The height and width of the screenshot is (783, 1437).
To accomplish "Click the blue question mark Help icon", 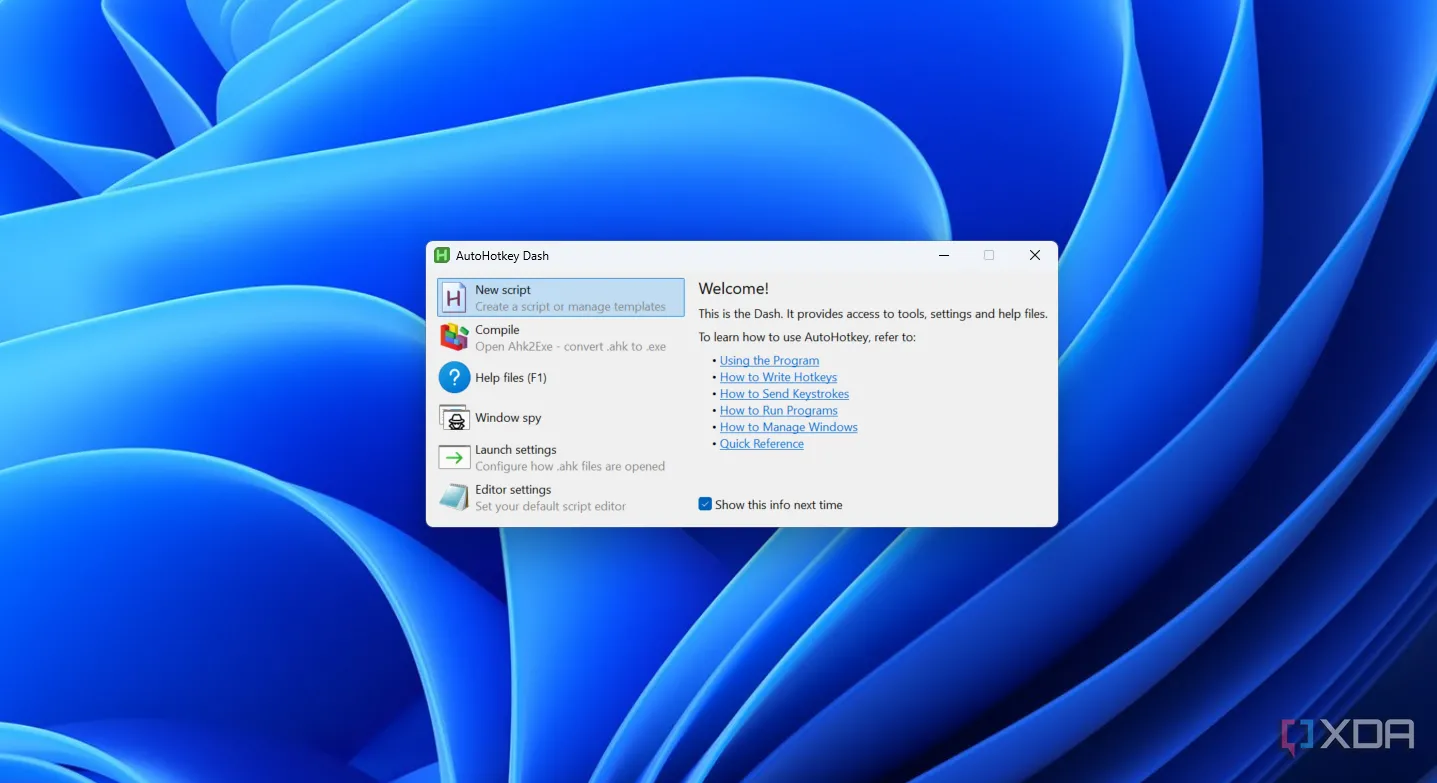I will tap(455, 378).
